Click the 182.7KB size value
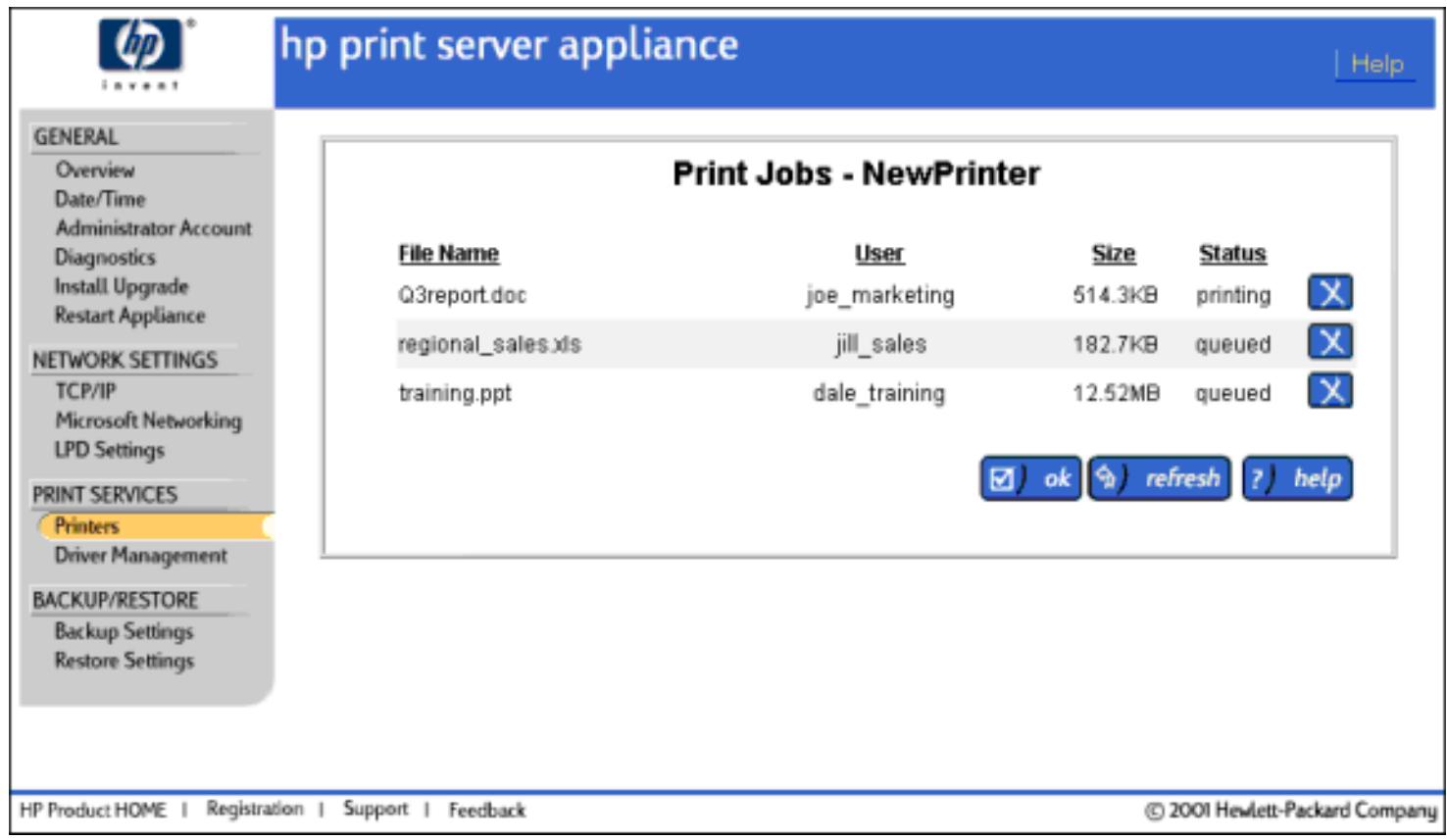1447x840 pixels. [1115, 344]
